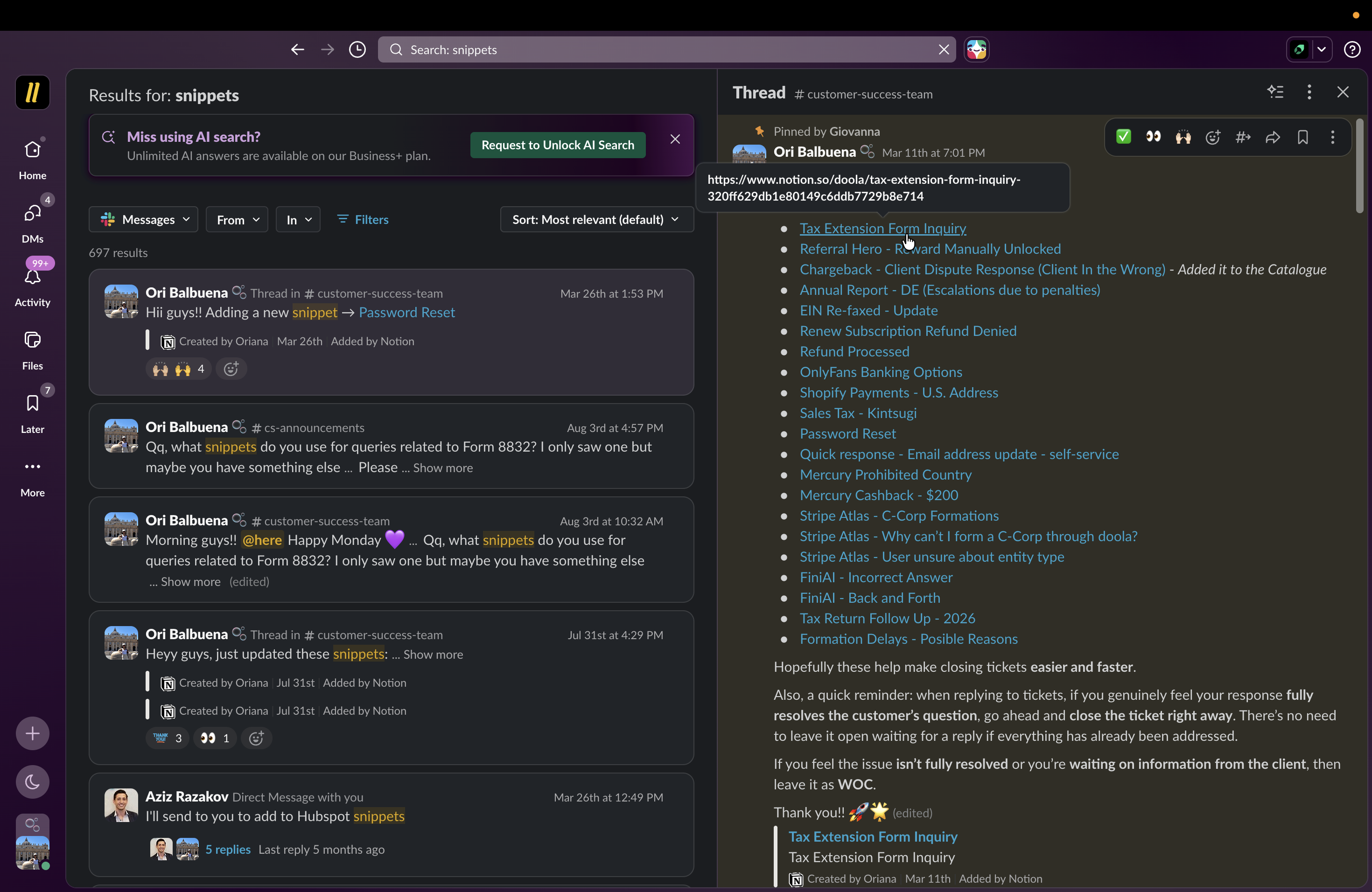The image size is (1372, 892).
Task: Open the thread header more options menu
Action: click(x=1309, y=91)
